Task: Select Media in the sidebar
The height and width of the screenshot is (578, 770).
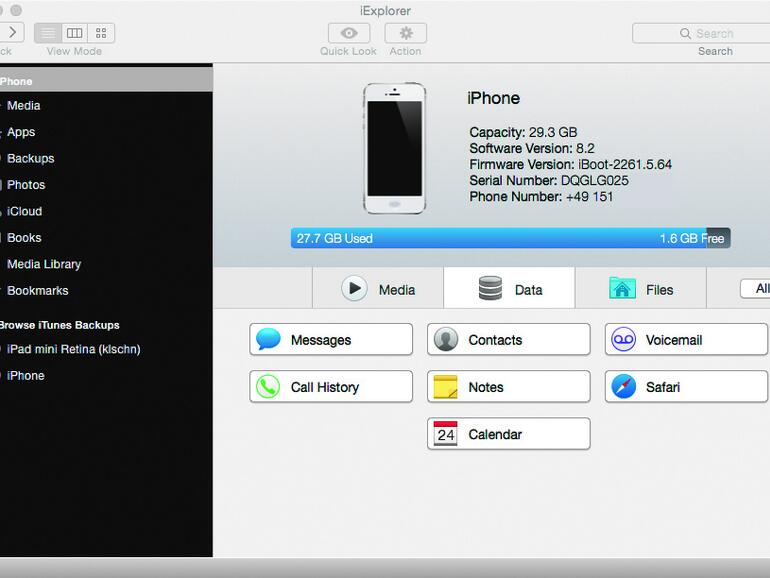Action: click(x=106, y=106)
